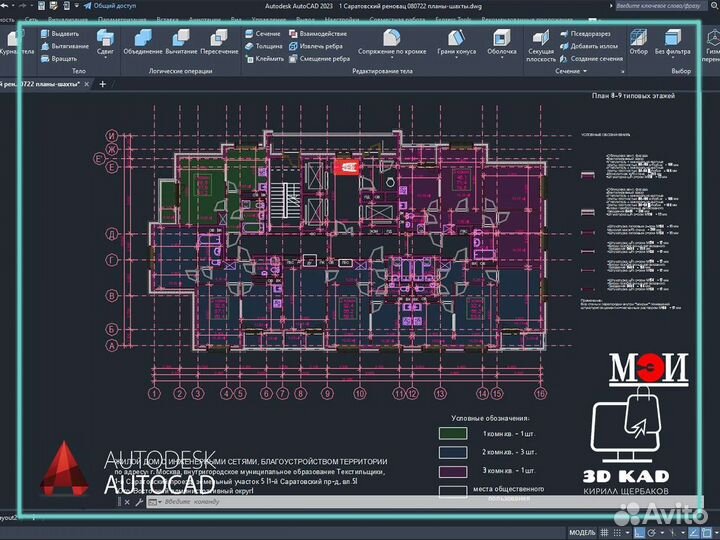Open the Сеть ribbon tab
The image size is (720, 540).
point(32,20)
